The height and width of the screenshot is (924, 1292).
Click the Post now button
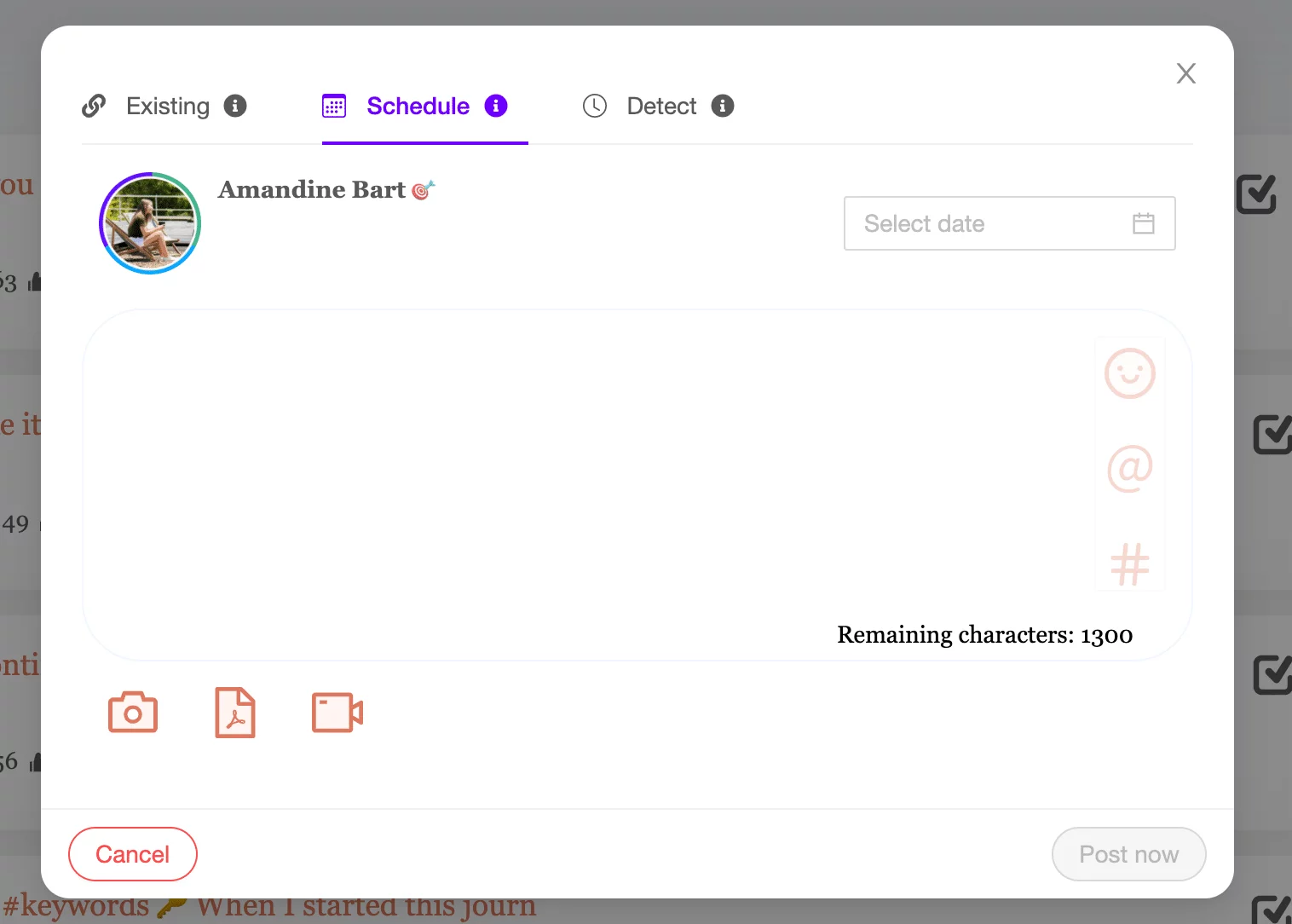point(1128,854)
